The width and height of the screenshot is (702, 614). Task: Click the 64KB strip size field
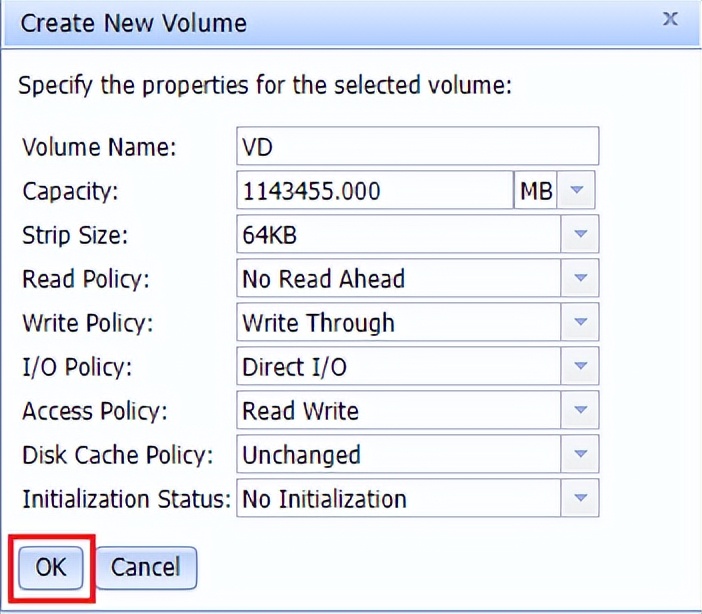tap(398, 234)
